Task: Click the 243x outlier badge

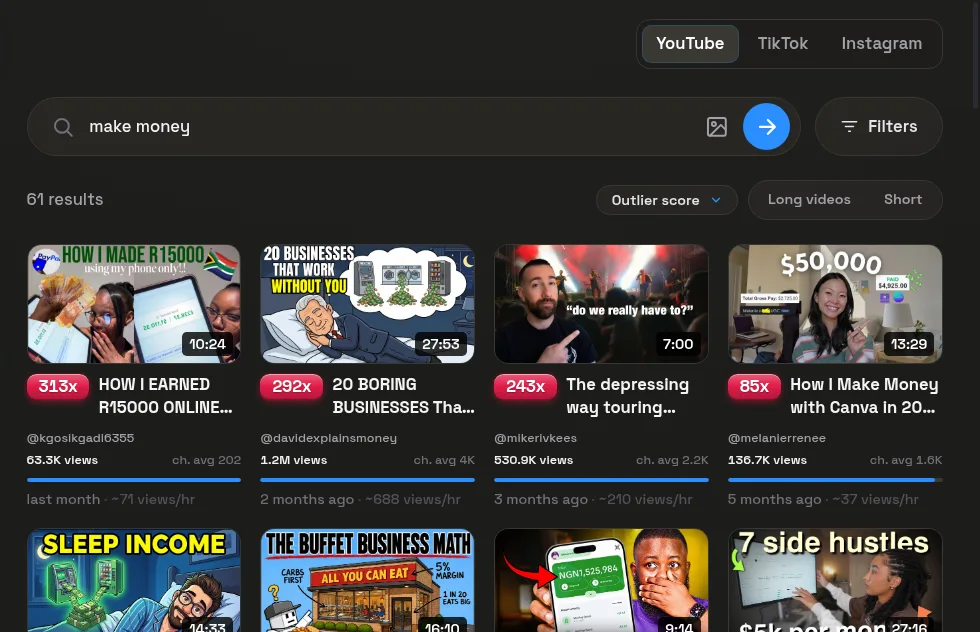Action: [525, 386]
